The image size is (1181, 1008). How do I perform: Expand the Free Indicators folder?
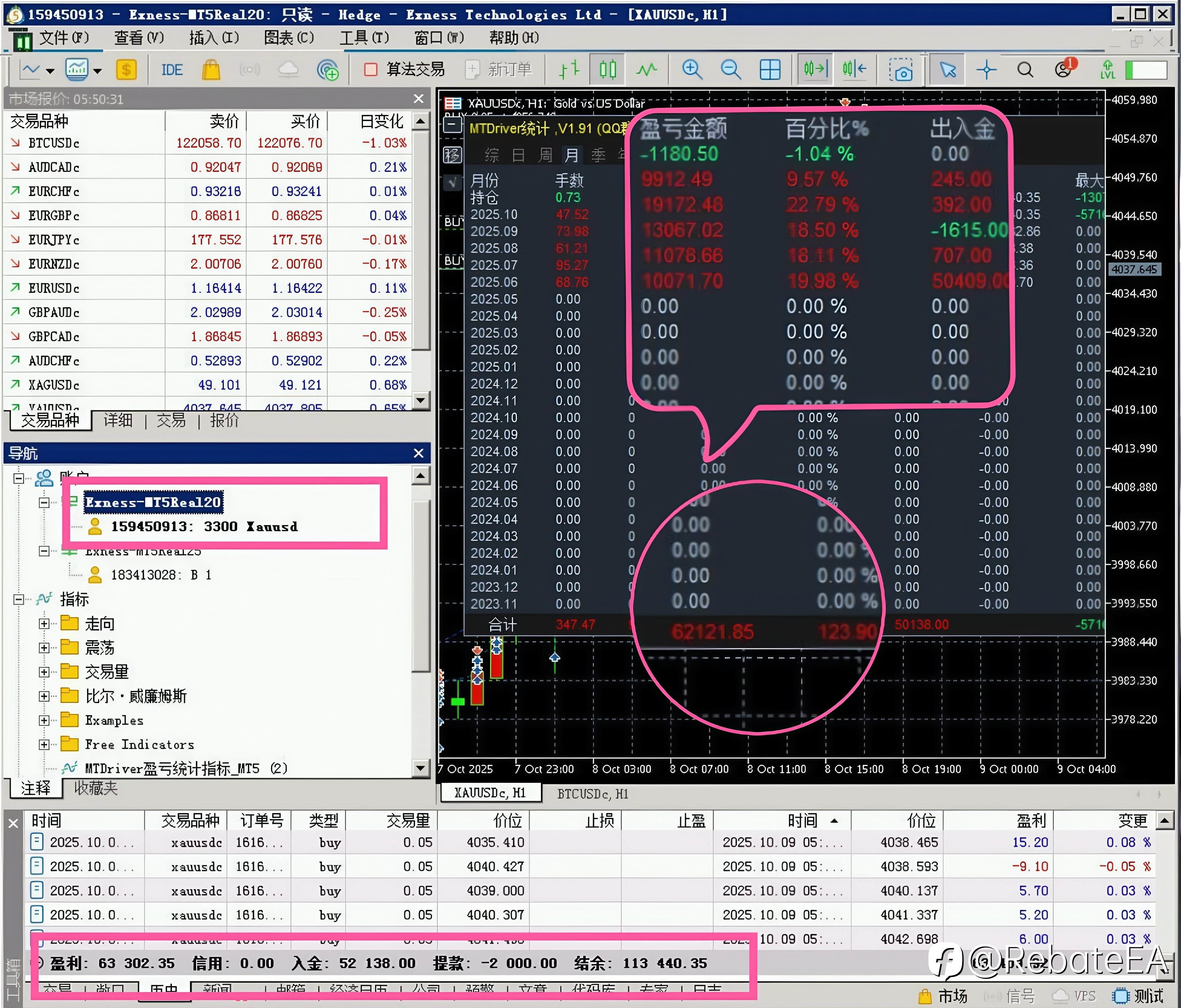tap(44, 744)
